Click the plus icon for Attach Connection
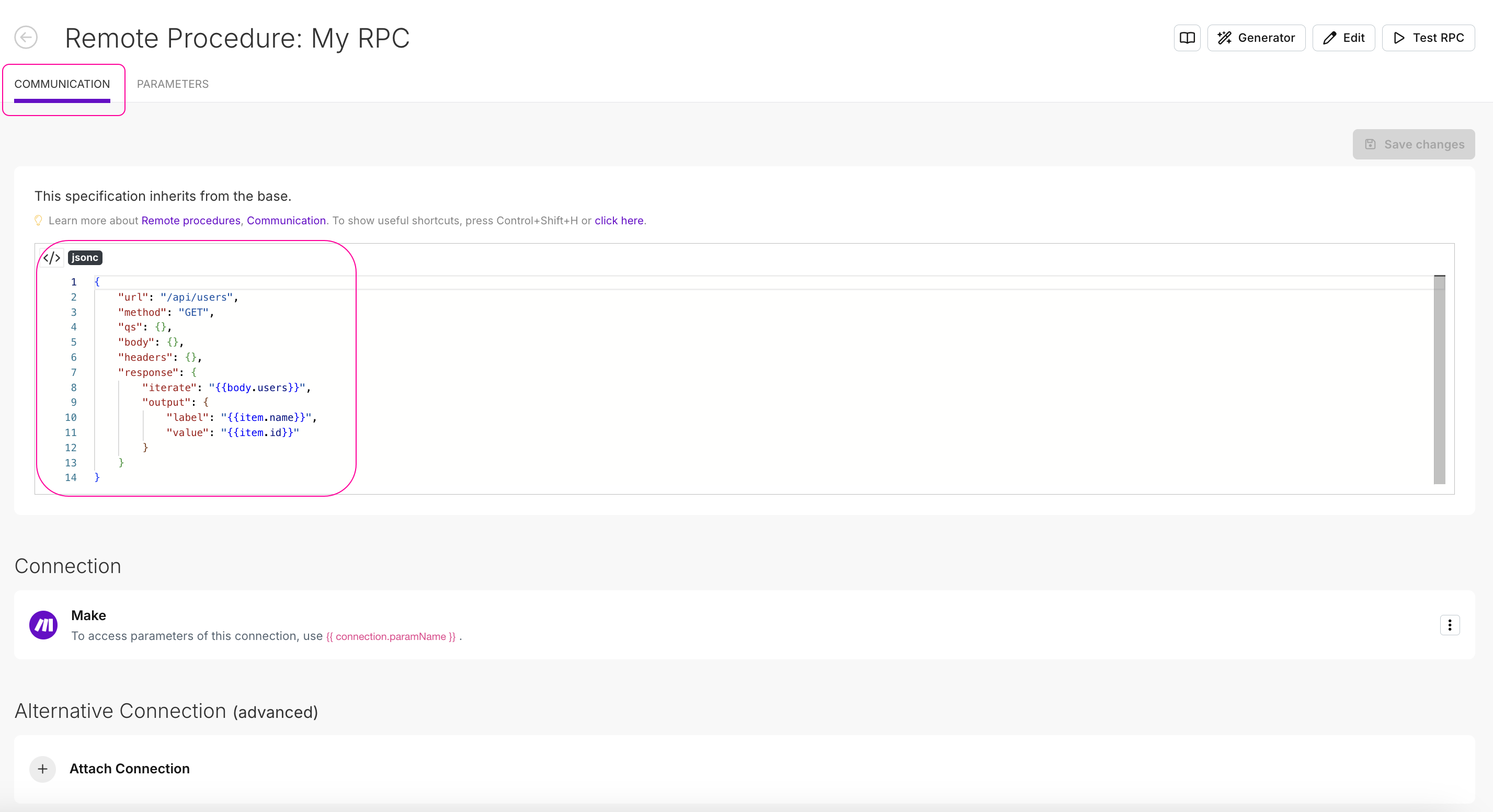The height and width of the screenshot is (812, 1493). (x=42, y=769)
